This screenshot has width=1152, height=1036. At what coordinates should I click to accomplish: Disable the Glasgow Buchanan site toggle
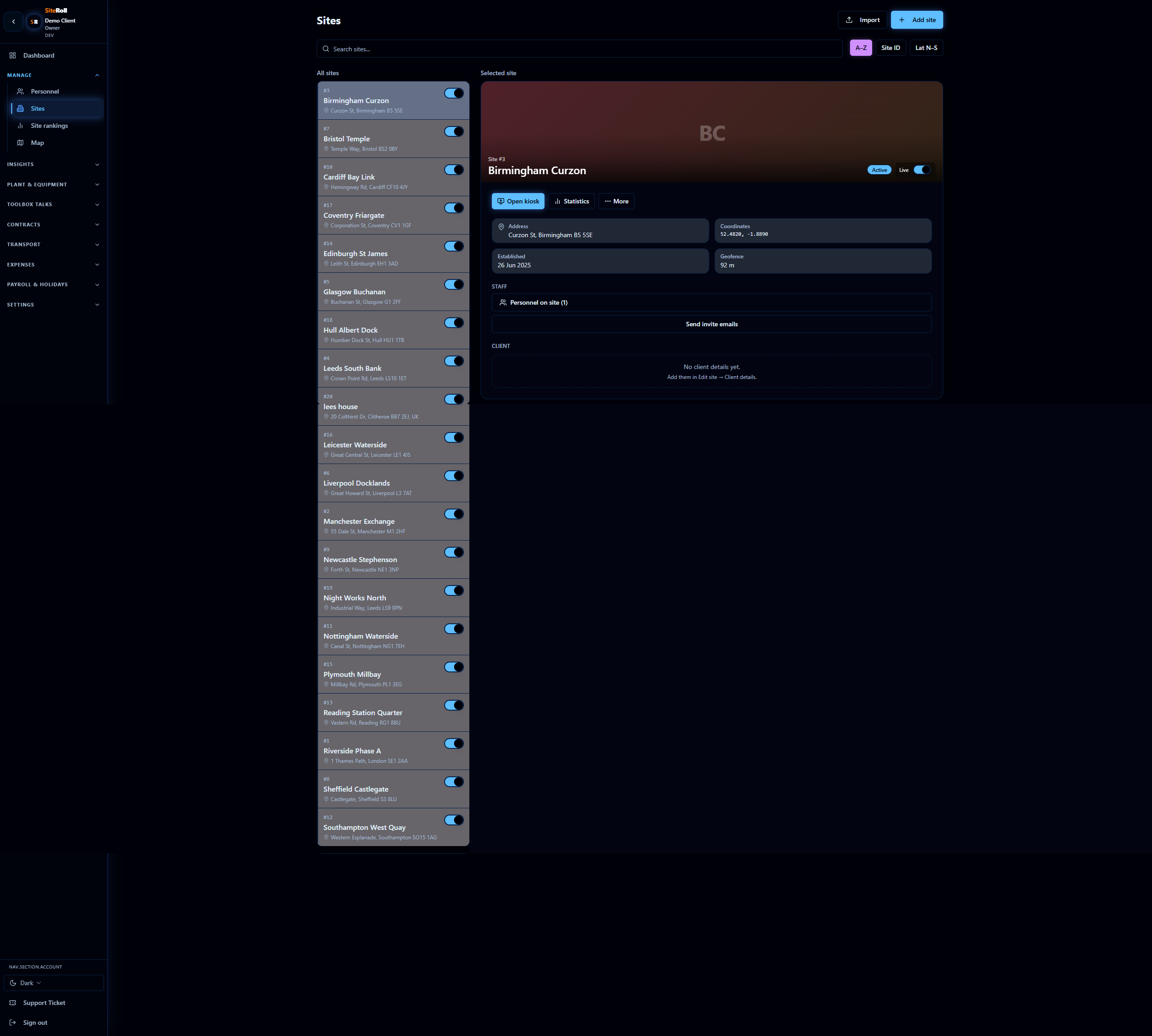point(454,284)
